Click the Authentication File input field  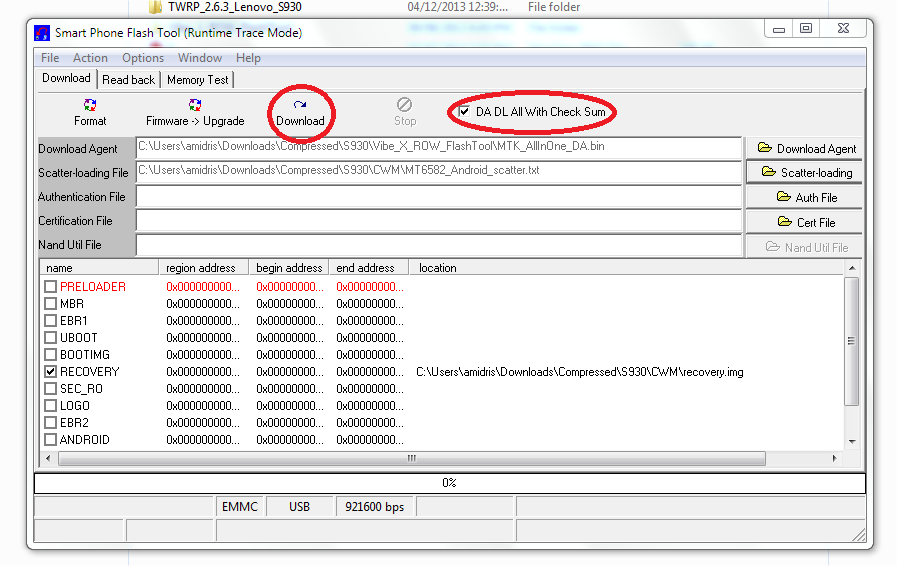pyautogui.click(x=439, y=196)
